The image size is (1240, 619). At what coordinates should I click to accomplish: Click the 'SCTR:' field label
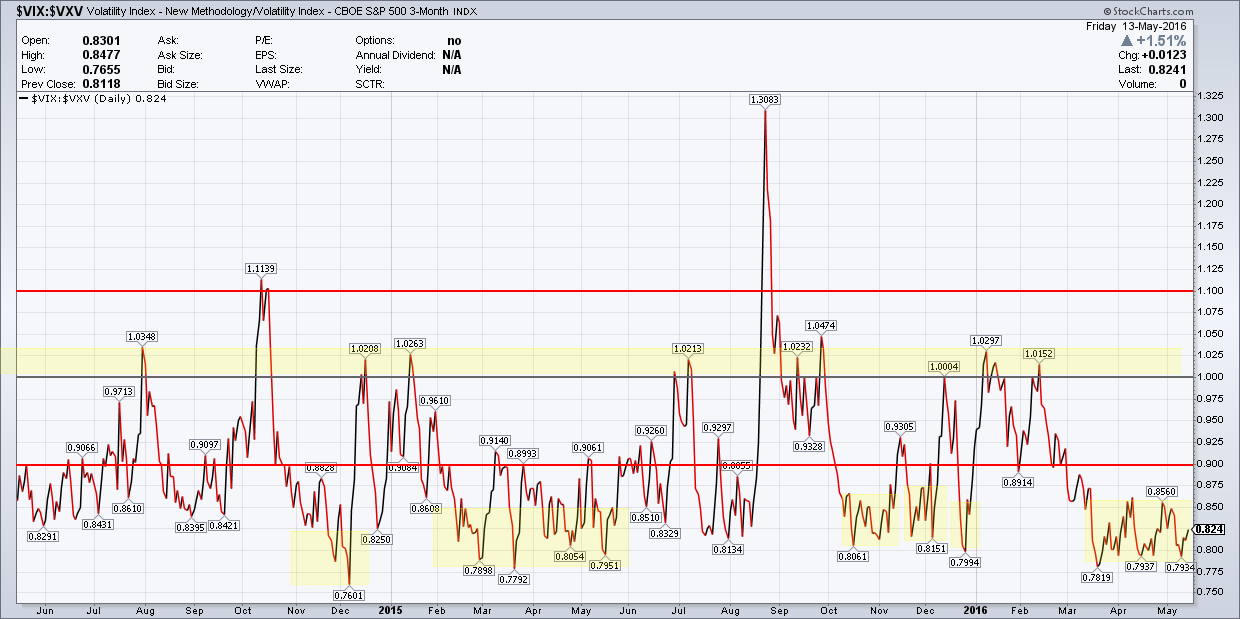pos(371,84)
